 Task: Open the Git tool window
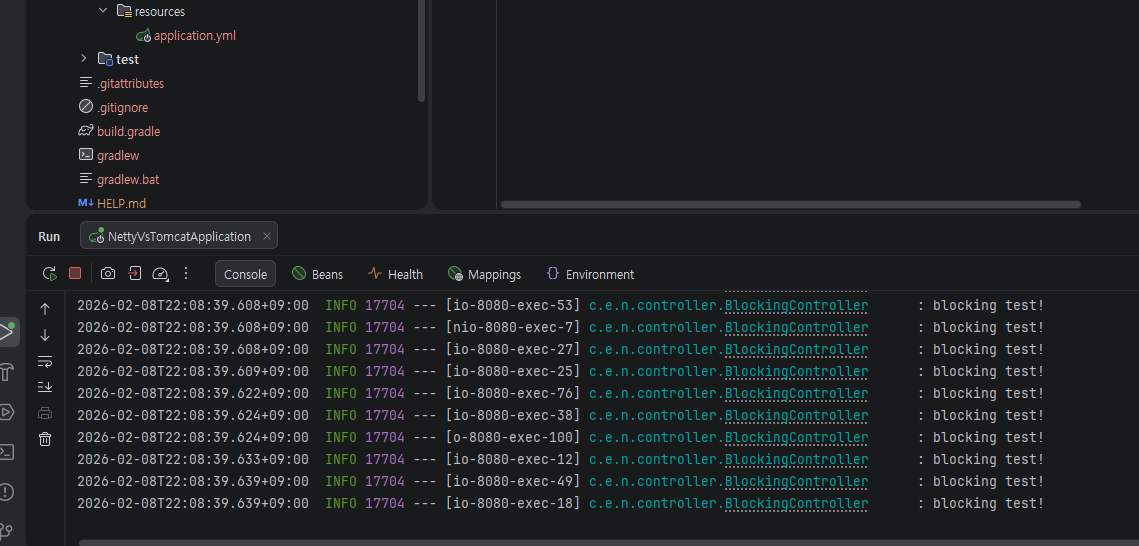point(6,531)
